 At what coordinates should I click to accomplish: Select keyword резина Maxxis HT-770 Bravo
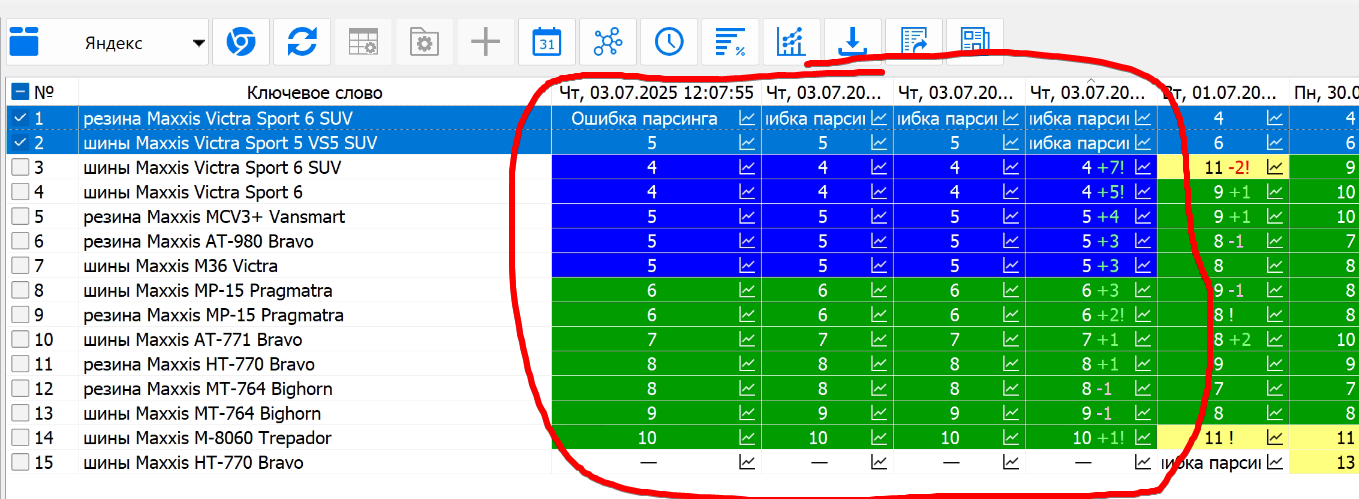tap(199, 364)
